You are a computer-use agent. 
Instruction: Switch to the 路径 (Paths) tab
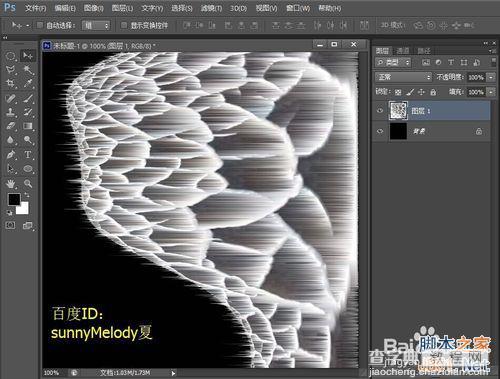pos(424,51)
